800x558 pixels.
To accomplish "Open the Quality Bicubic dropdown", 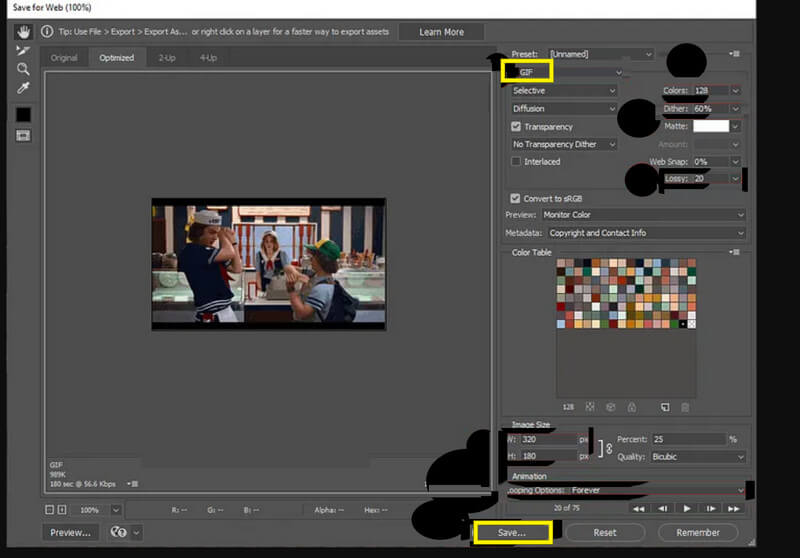I will (x=697, y=456).
